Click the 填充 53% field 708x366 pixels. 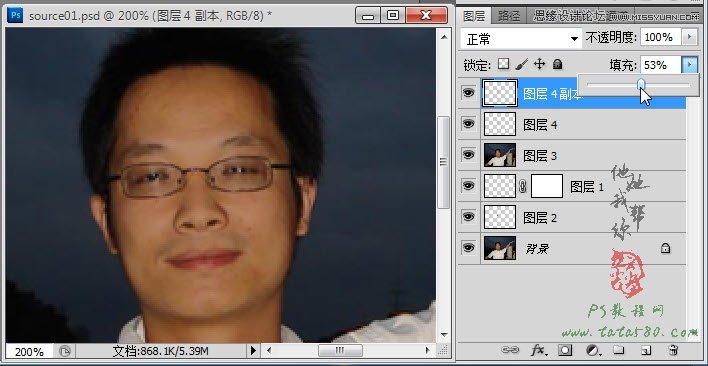pos(661,65)
